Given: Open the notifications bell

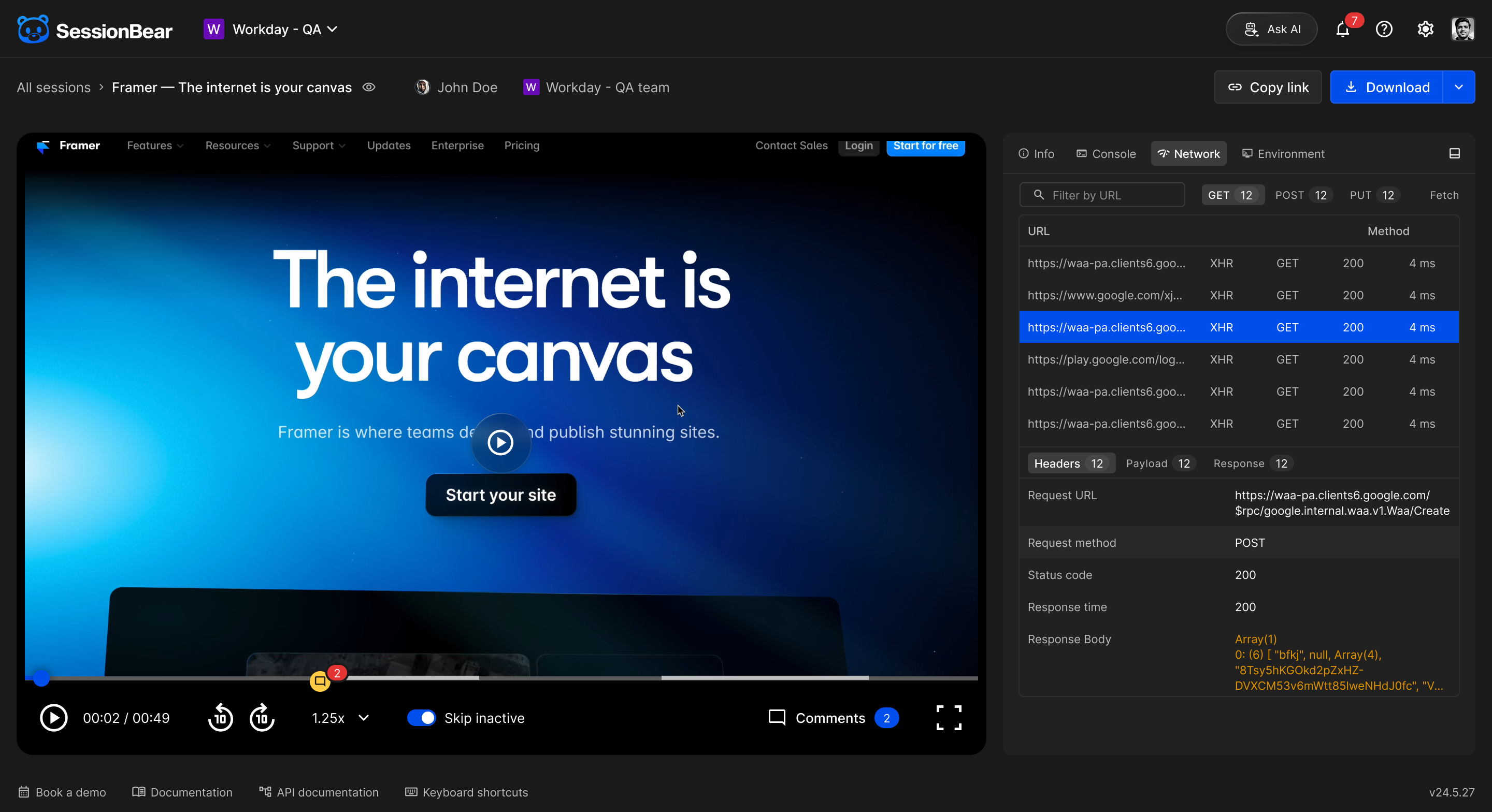Looking at the screenshot, I should click(1343, 30).
